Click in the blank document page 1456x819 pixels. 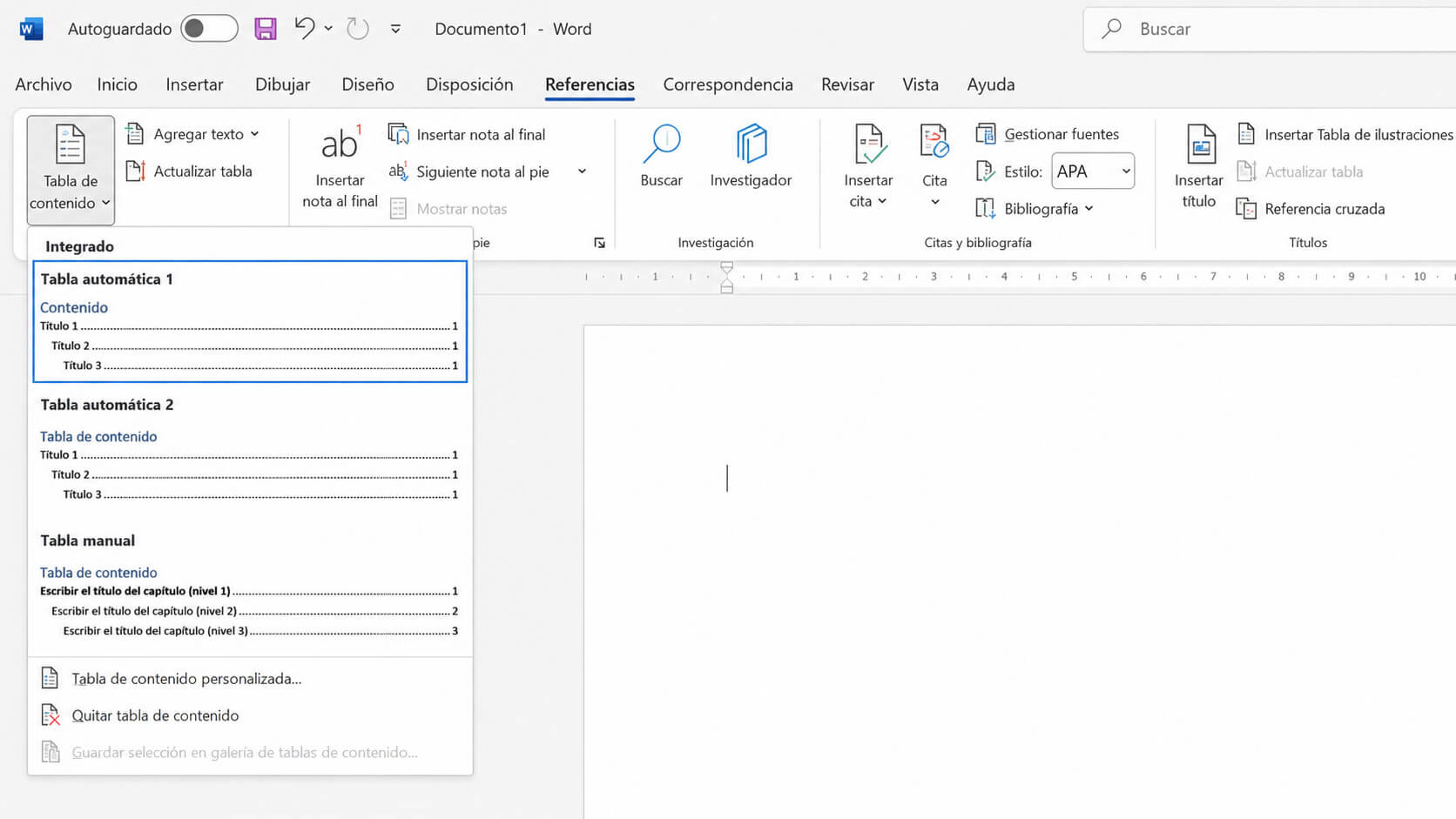click(1019, 572)
